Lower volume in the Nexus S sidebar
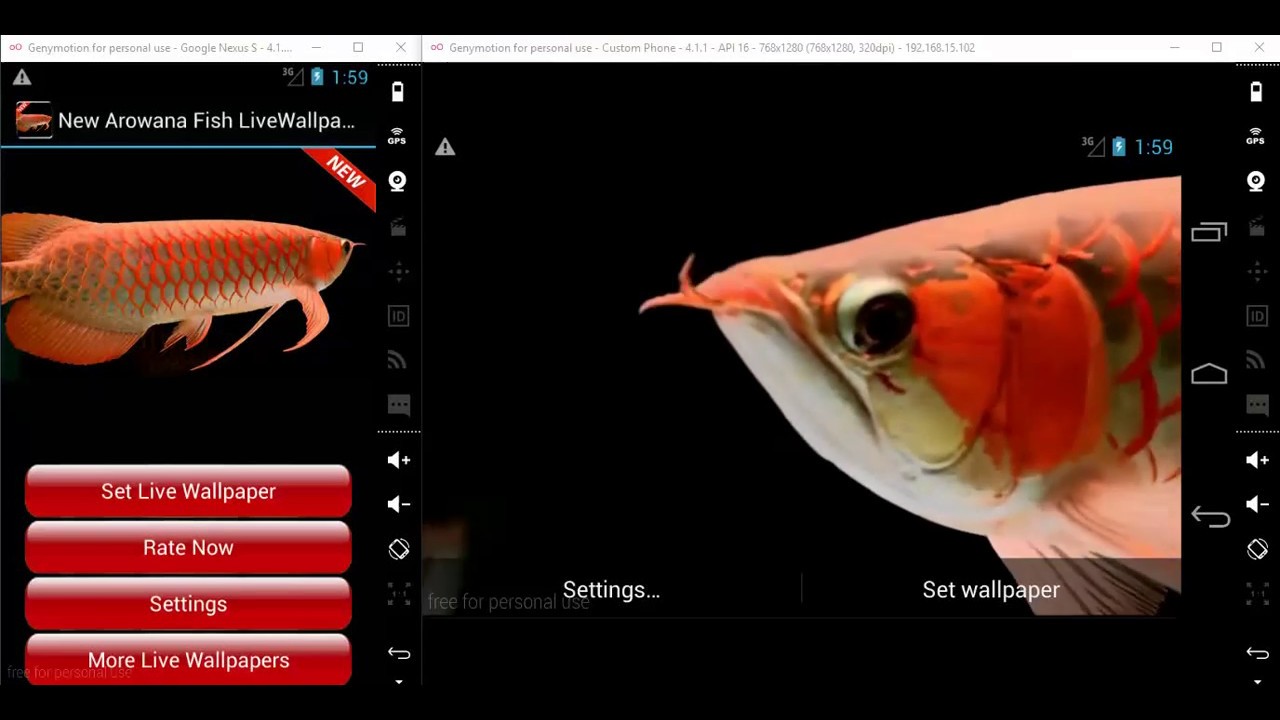This screenshot has height=720, width=1280. [398, 504]
